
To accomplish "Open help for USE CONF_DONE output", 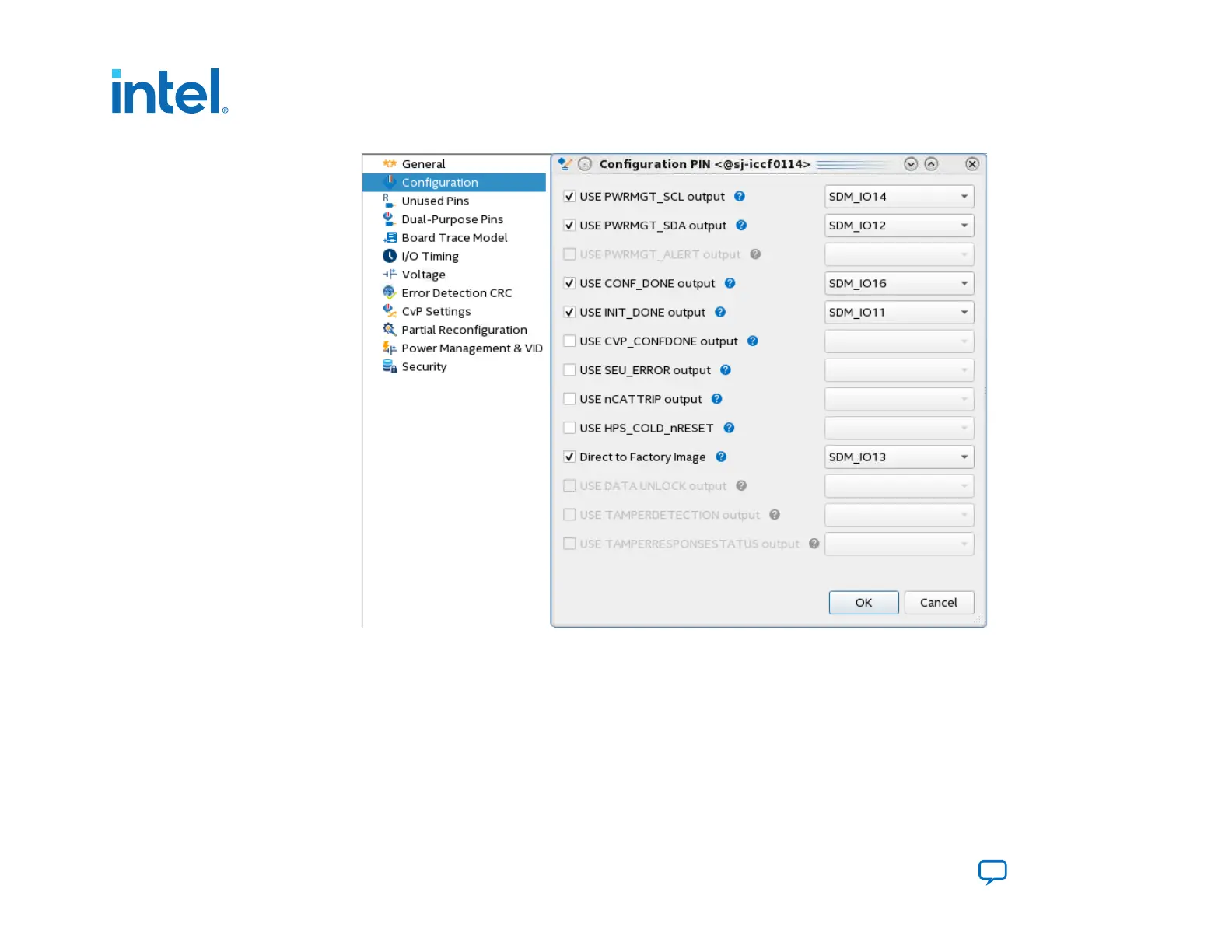I will coord(730,283).
